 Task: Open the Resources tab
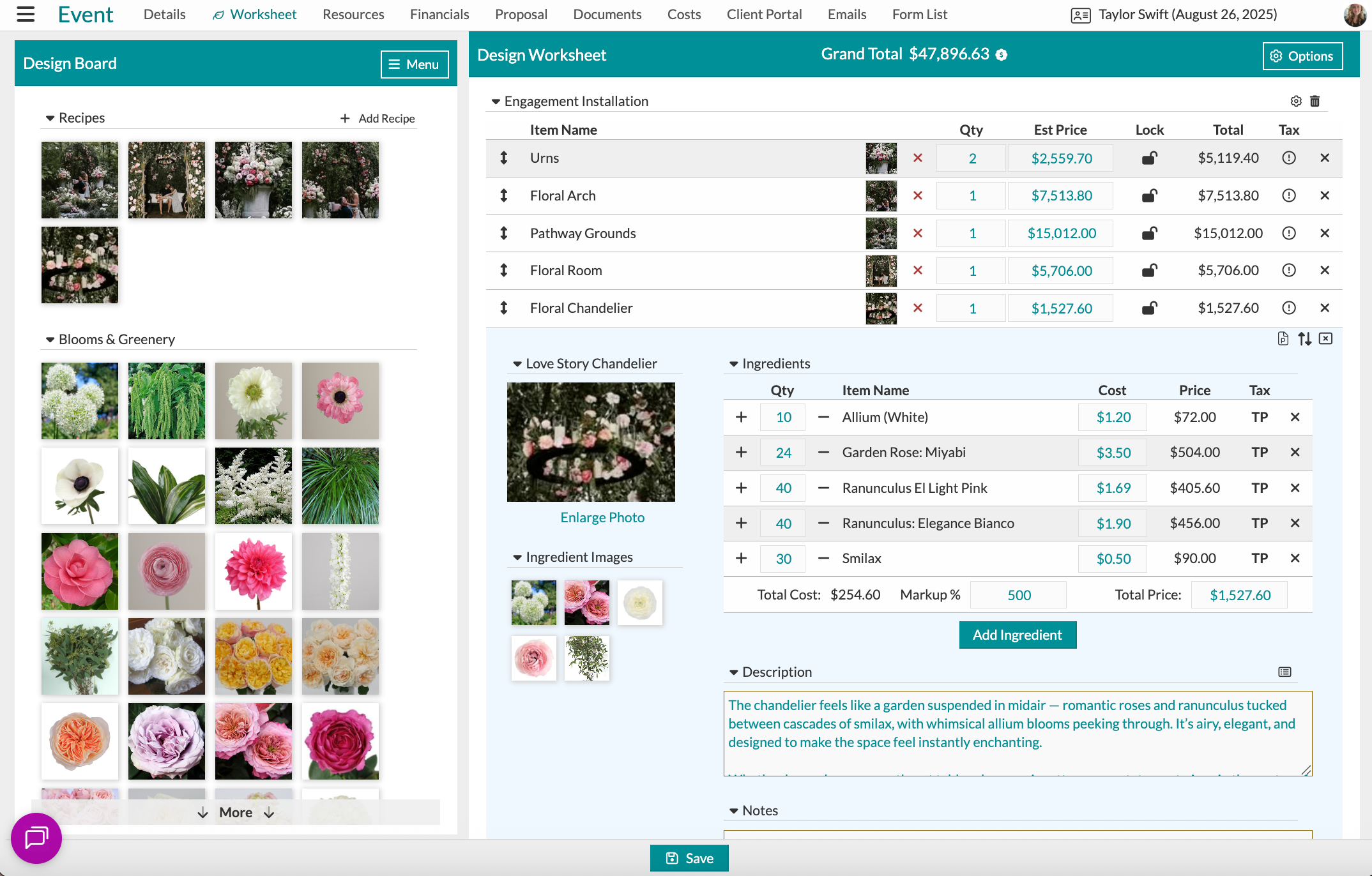pos(353,14)
